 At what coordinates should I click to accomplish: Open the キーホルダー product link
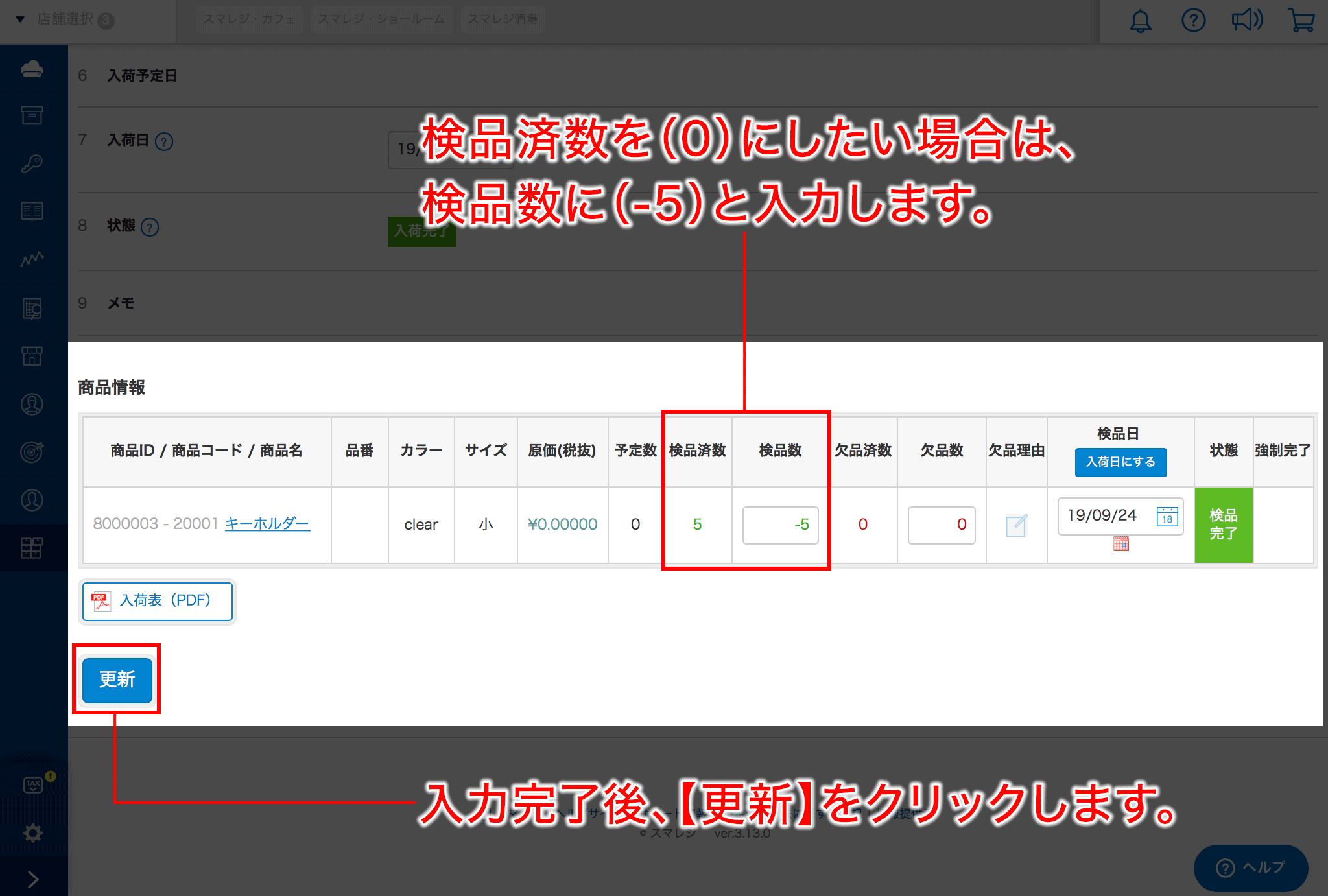[267, 523]
